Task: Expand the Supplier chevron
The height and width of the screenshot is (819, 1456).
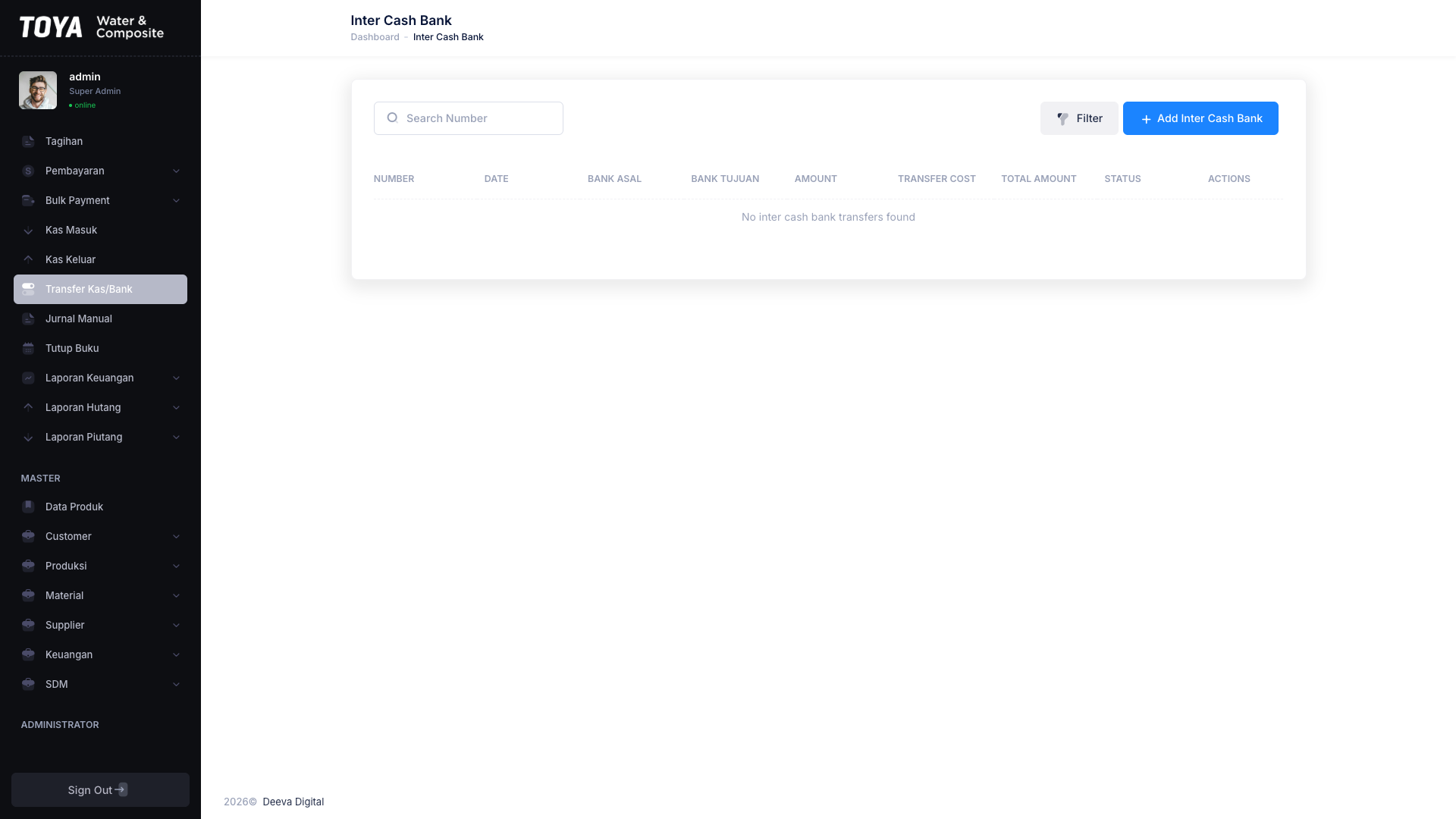Action: click(x=176, y=626)
